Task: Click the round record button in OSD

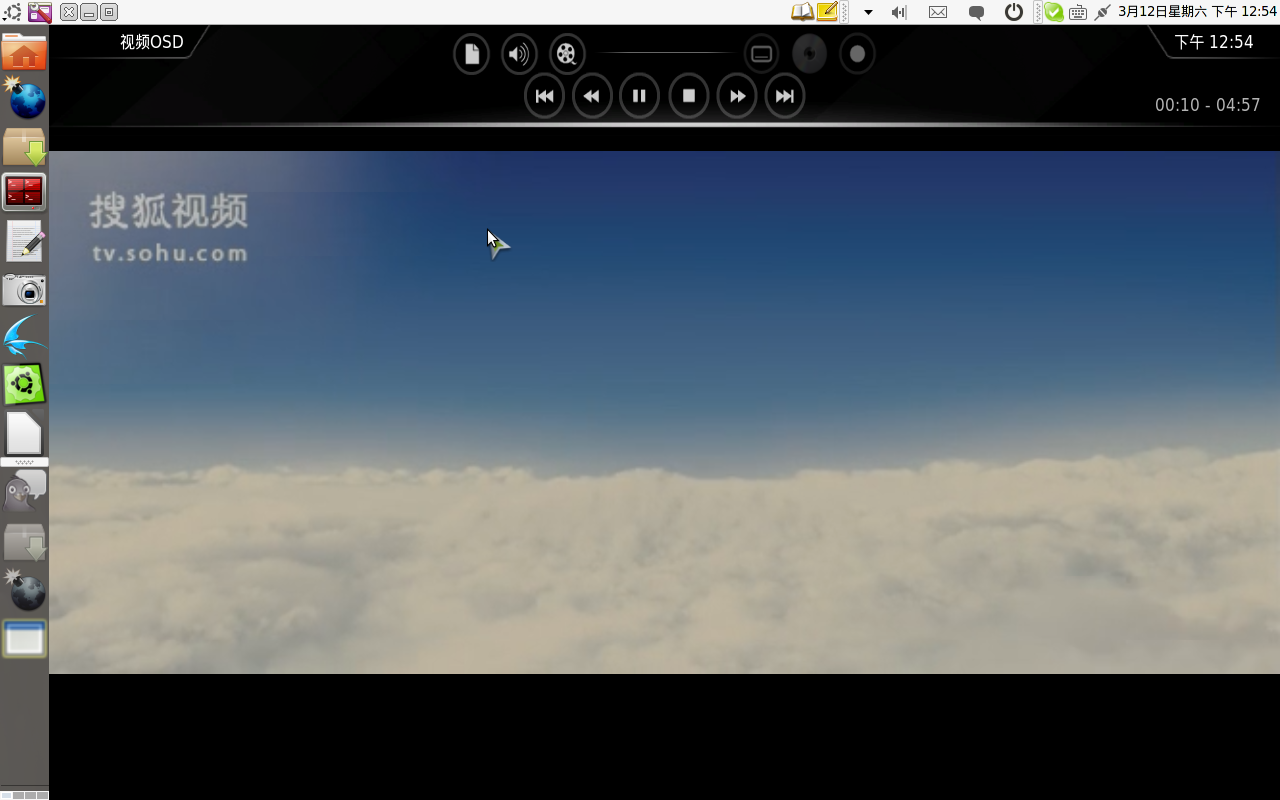Action: click(x=857, y=54)
